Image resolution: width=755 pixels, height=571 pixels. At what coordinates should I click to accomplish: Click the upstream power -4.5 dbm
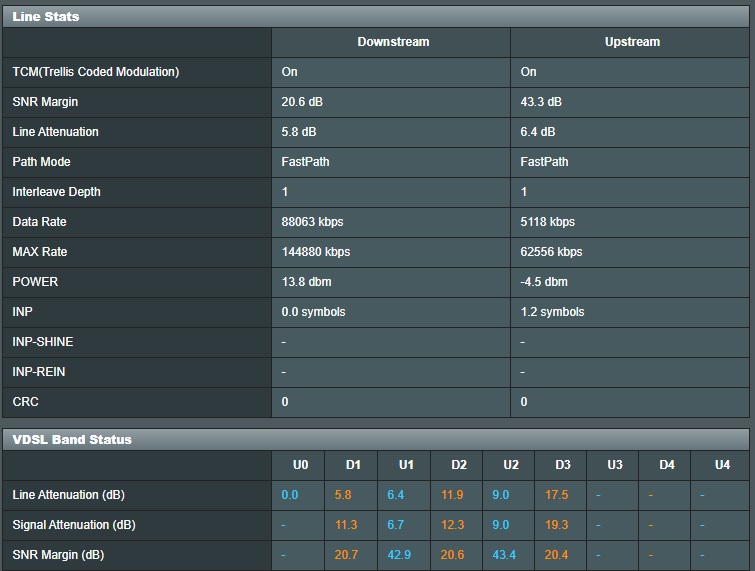[544, 282]
